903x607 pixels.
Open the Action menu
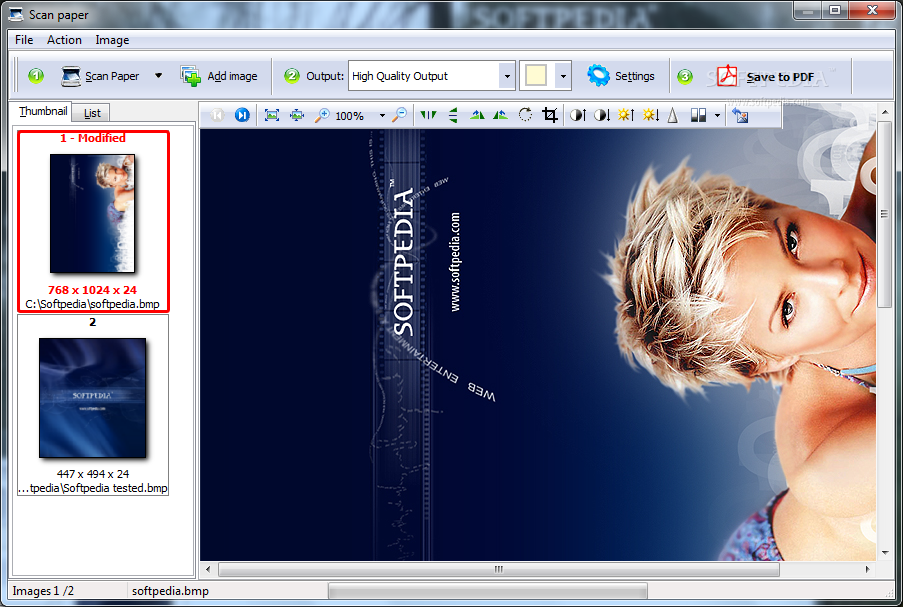(x=64, y=40)
